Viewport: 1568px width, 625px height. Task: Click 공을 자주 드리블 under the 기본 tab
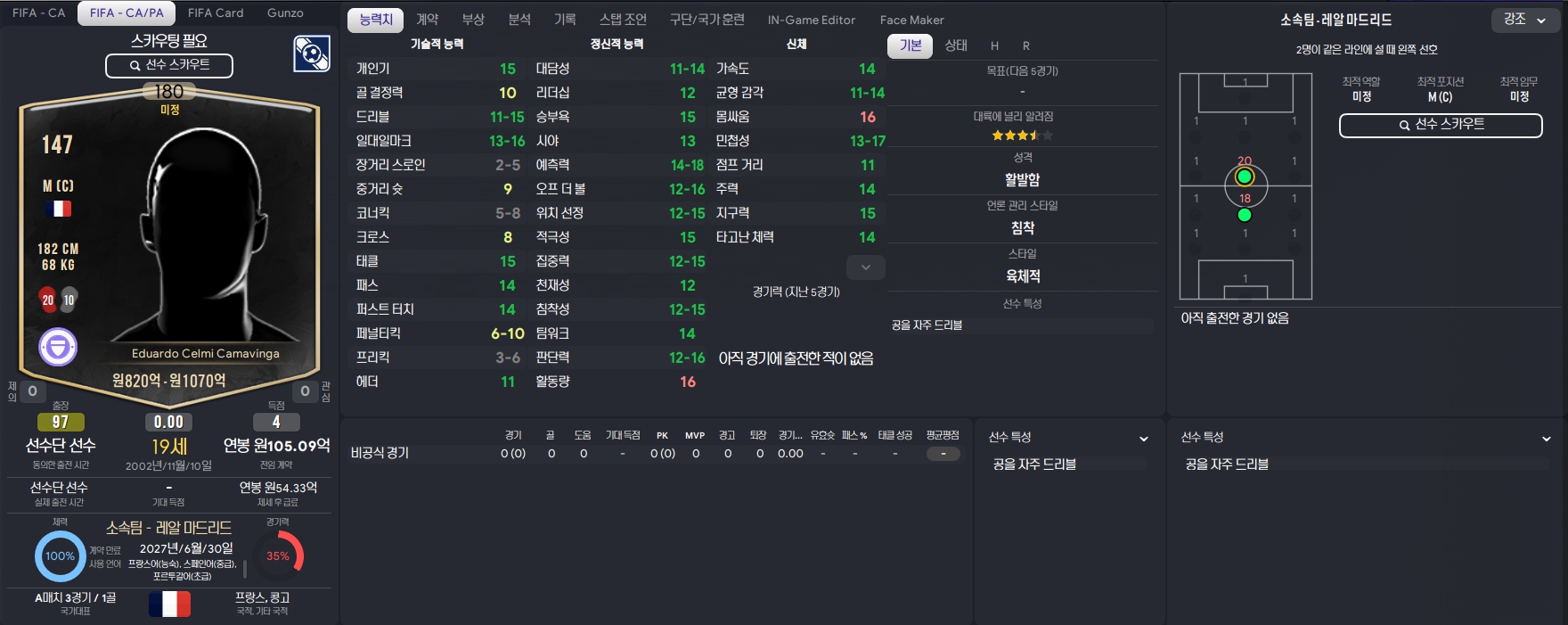pos(927,325)
